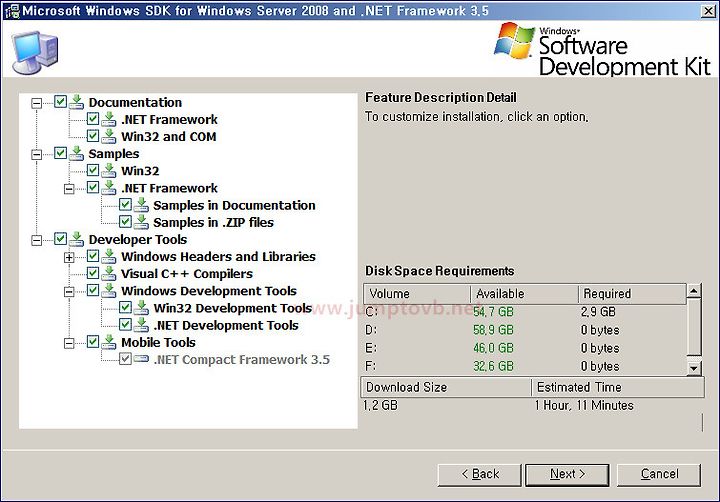Image resolution: width=720 pixels, height=502 pixels.
Task: Uncheck the Samples checkbox
Action: click(61, 152)
